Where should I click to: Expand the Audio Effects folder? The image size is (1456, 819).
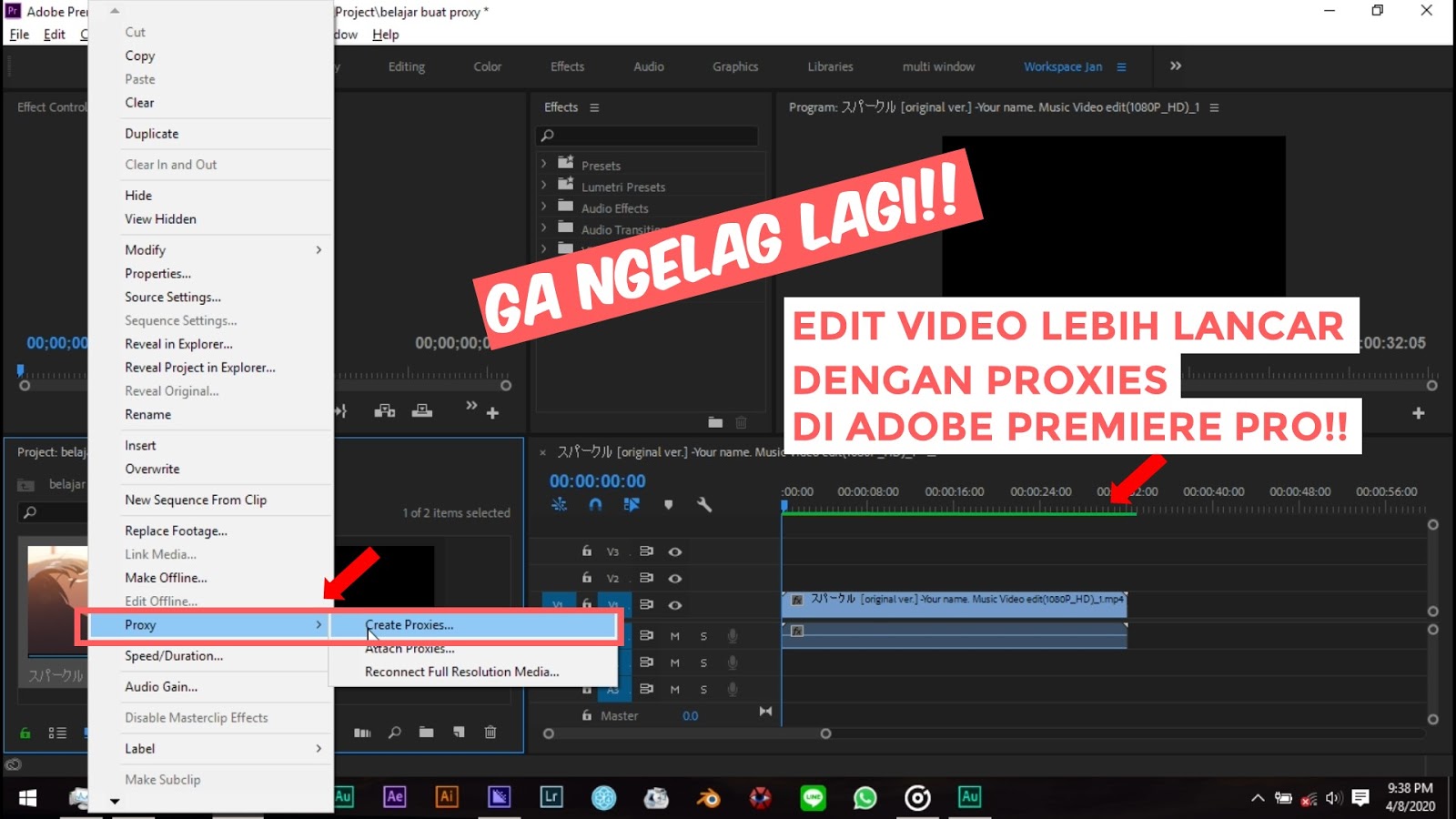pos(544,206)
